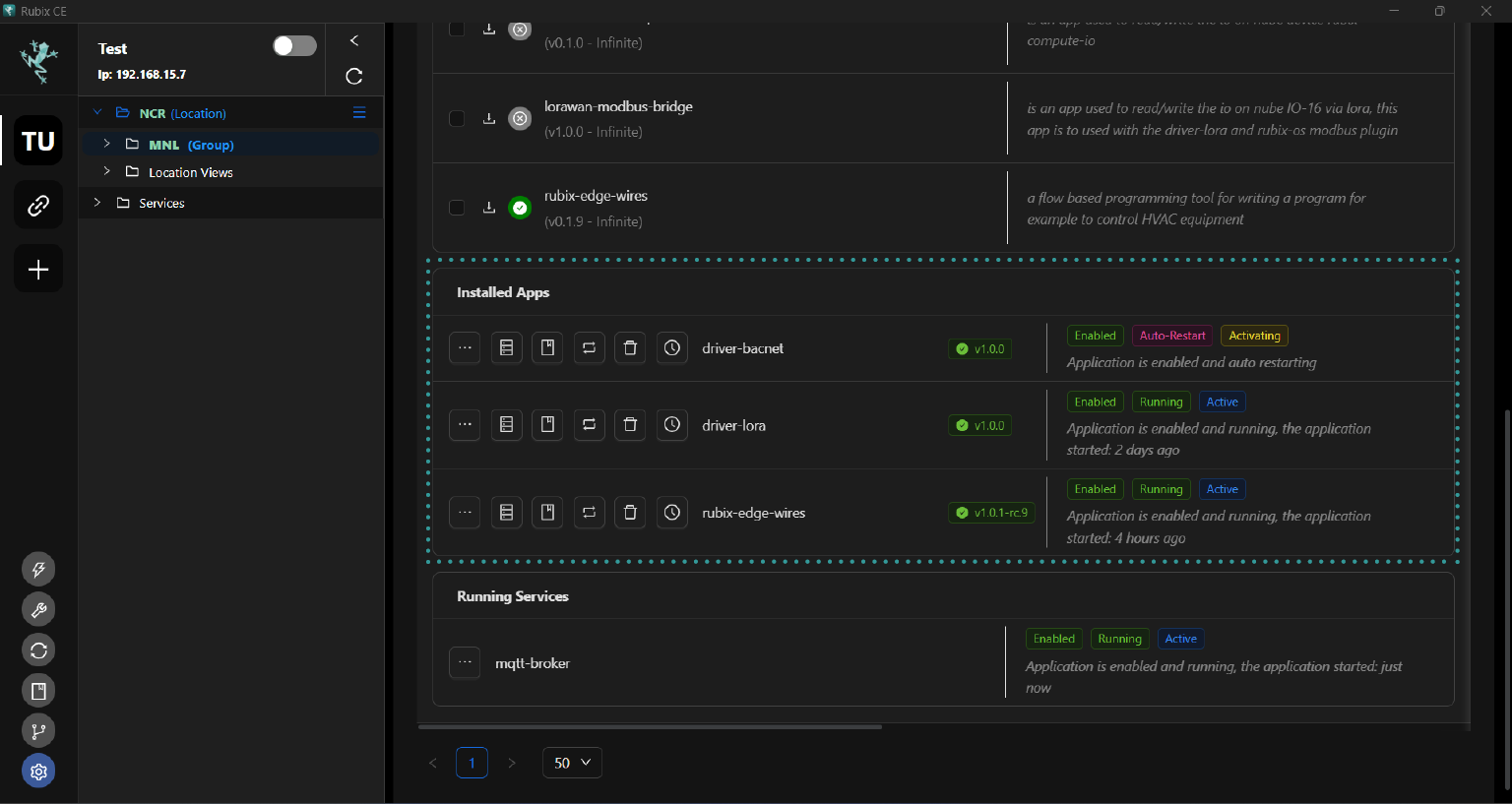Image resolution: width=1512 pixels, height=804 pixels.
Task: Click the vertical scrollbar on the right
Action: click(1506, 600)
